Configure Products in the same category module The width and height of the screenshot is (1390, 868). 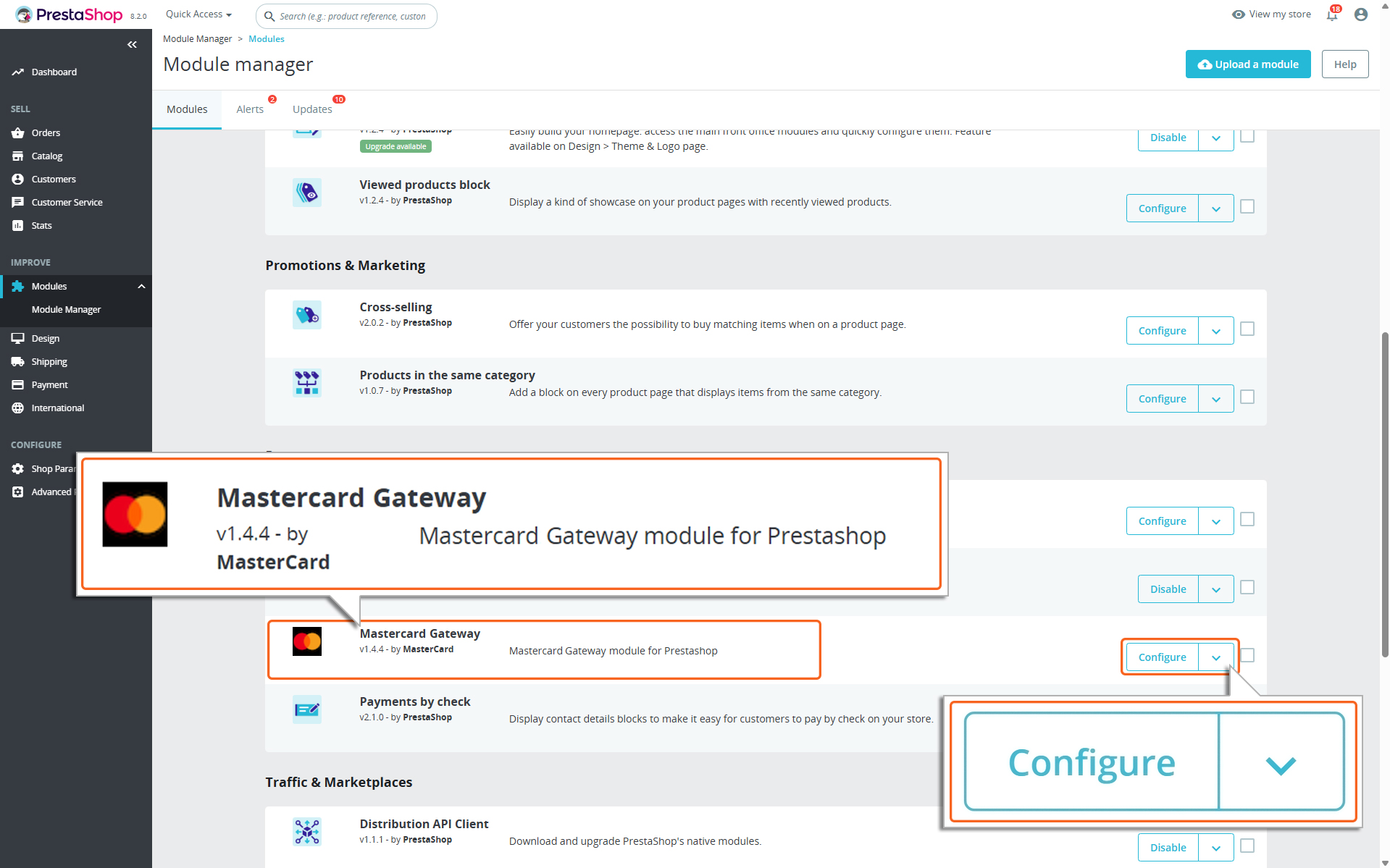pyautogui.click(x=1162, y=399)
